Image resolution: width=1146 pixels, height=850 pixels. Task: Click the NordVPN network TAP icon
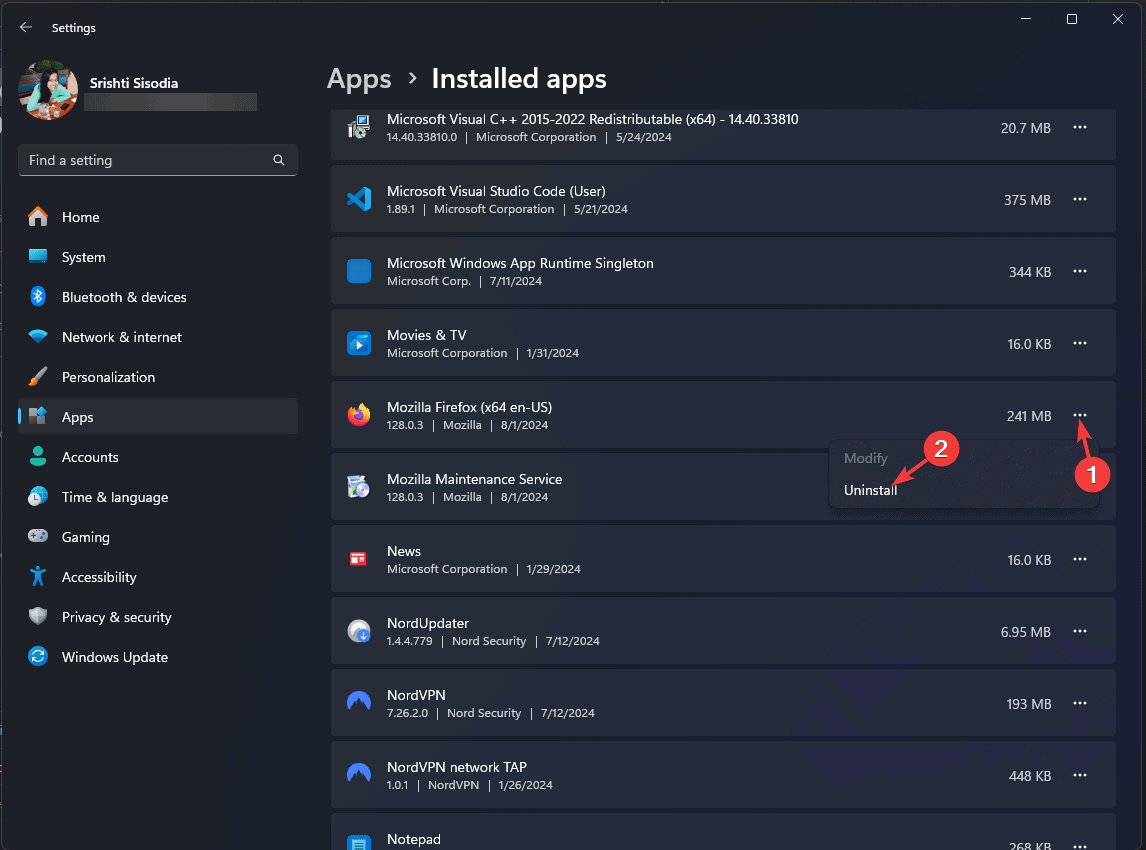click(x=359, y=774)
